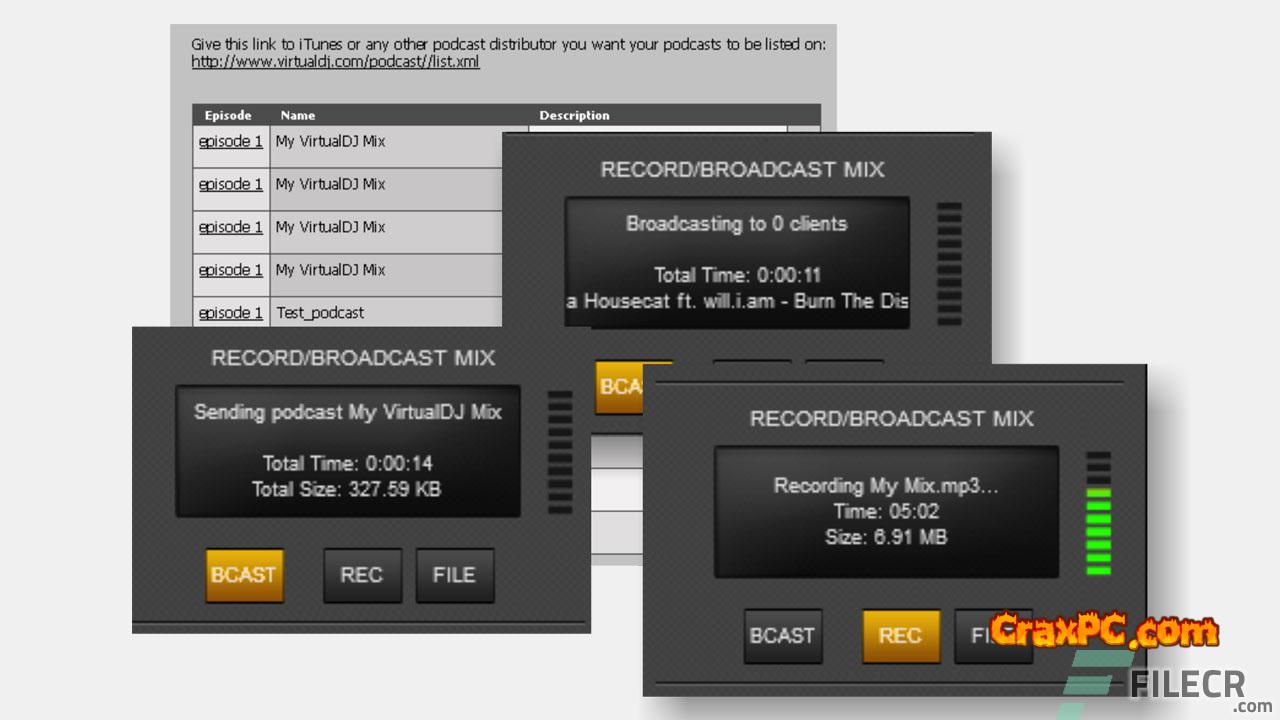This screenshot has width=1280, height=720.
Task: Click REC in the Sending podcast panel
Action: (362, 575)
